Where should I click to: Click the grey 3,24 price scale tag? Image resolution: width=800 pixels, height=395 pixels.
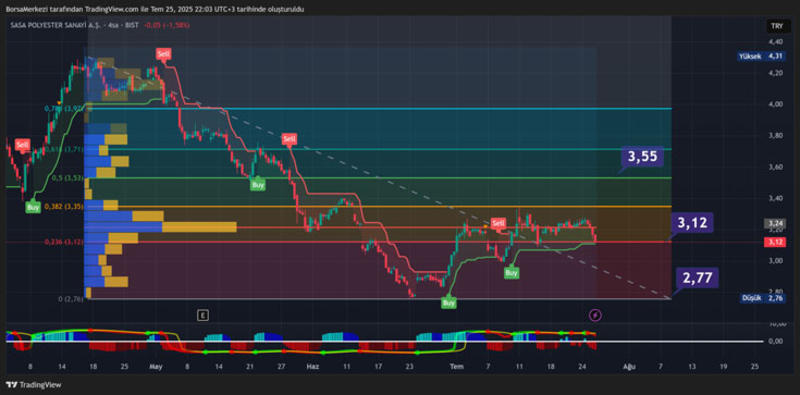(774, 223)
